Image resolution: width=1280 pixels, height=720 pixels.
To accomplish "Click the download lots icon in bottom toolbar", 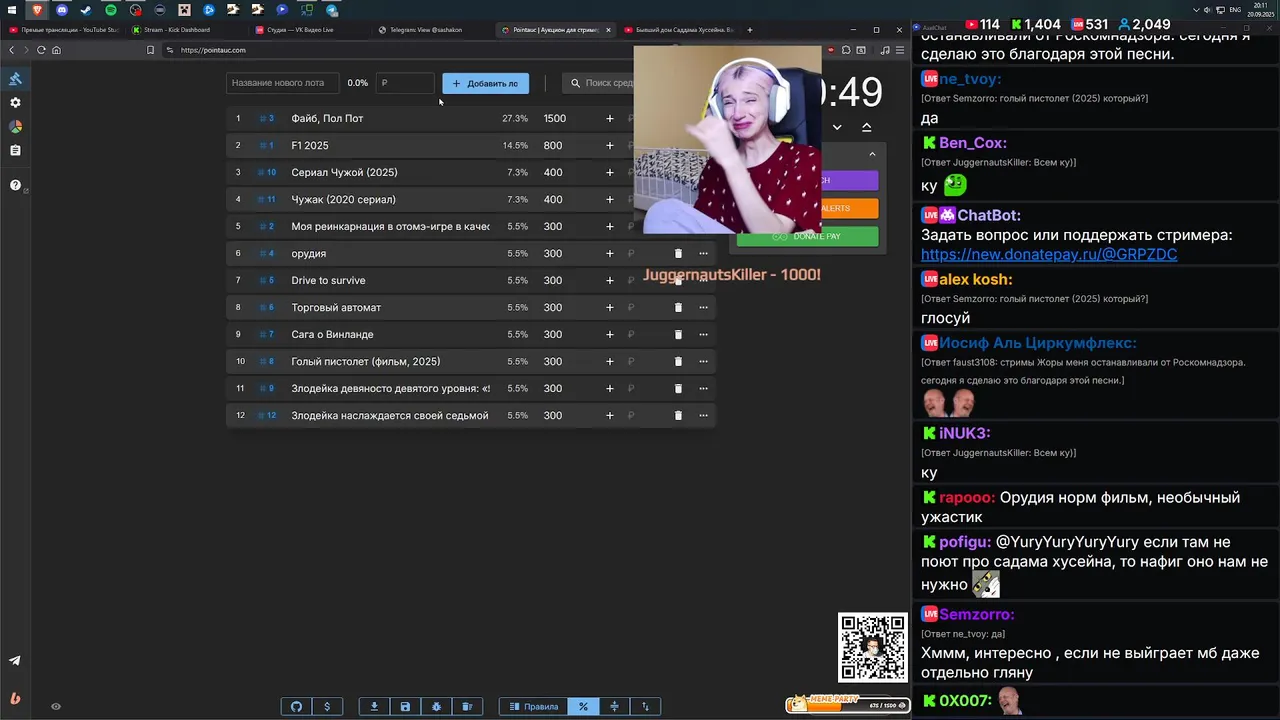I will click(x=374, y=706).
